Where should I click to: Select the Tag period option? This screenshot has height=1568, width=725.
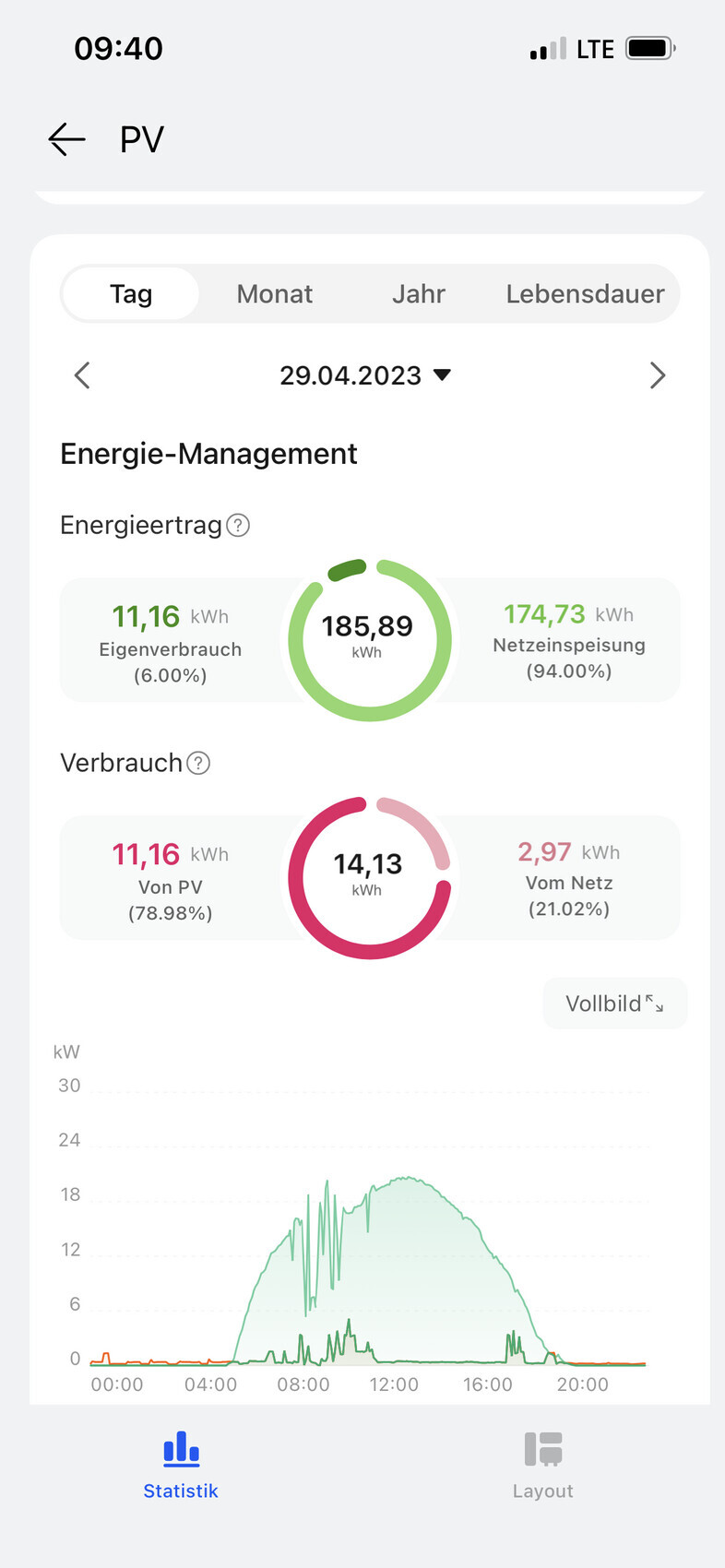click(131, 294)
